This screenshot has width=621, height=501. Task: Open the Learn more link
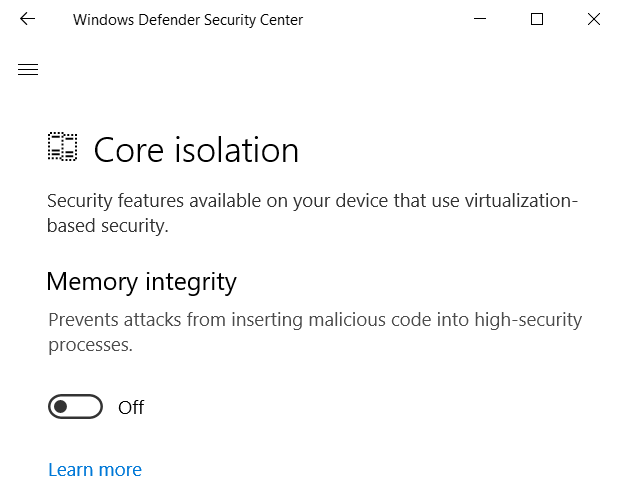[95, 470]
